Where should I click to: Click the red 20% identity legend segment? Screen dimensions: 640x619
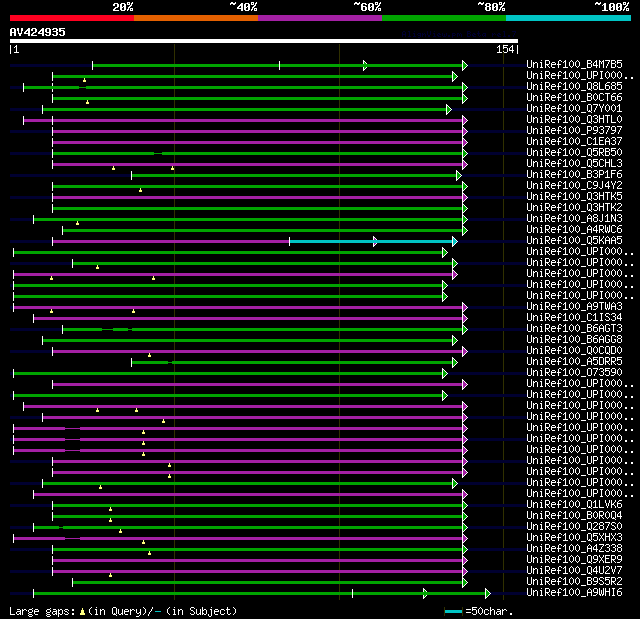[x=72, y=18]
